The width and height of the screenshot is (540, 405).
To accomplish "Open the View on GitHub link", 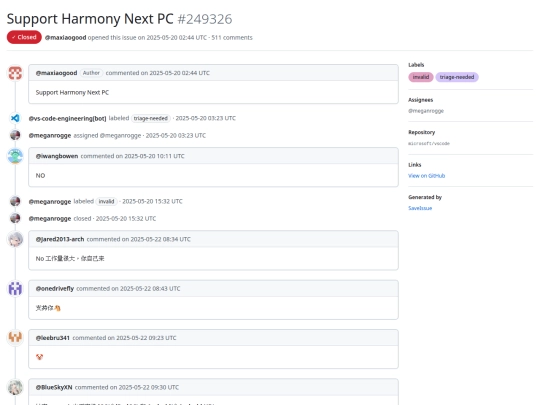I will pos(426,176).
